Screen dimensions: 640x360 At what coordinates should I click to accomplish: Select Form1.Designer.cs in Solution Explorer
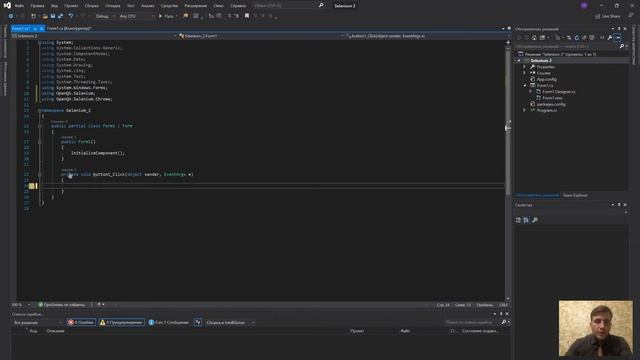click(558, 91)
